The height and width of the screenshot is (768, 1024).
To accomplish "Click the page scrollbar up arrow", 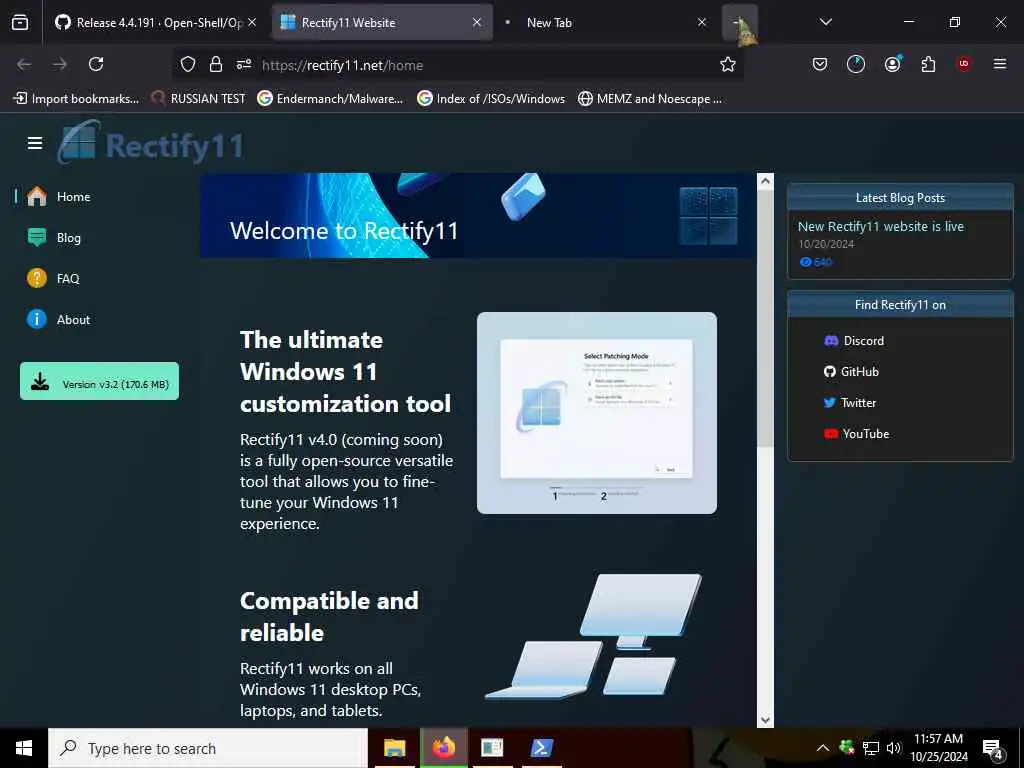I will [x=765, y=181].
